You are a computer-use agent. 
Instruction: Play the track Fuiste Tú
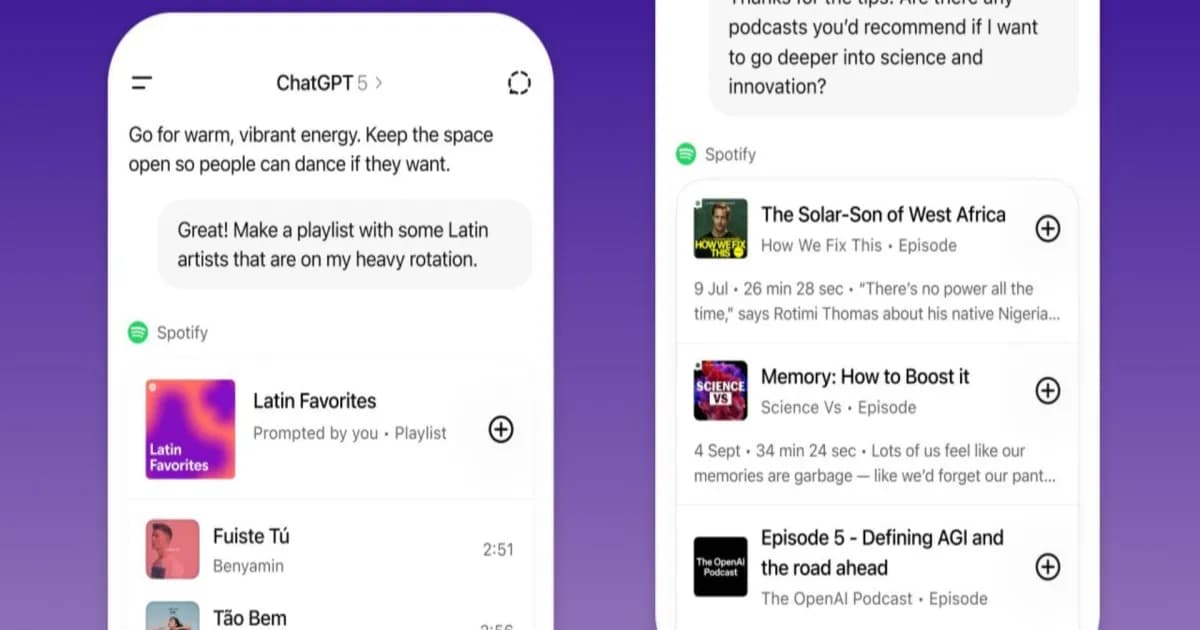click(x=251, y=536)
